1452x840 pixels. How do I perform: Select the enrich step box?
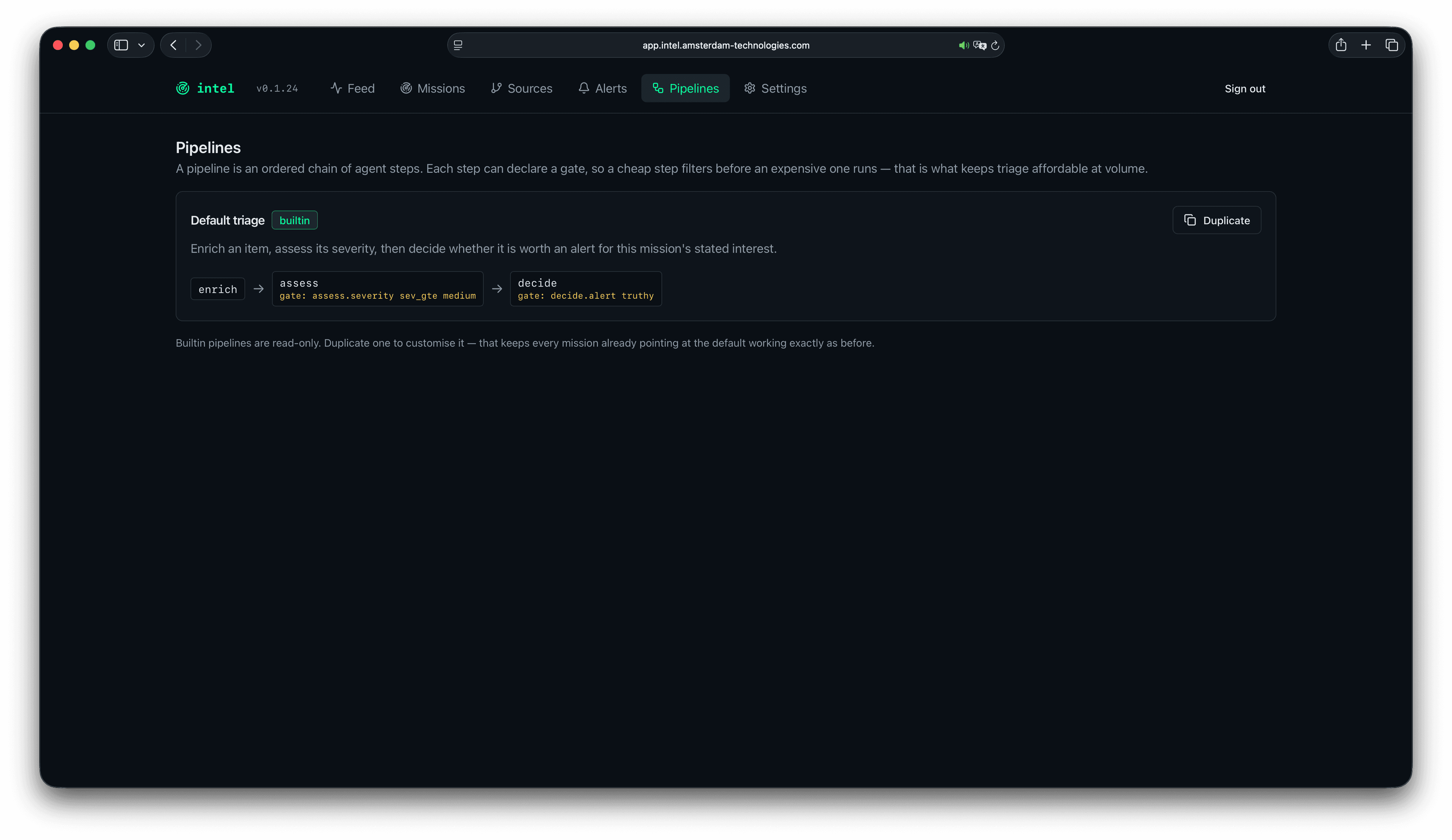pos(218,289)
